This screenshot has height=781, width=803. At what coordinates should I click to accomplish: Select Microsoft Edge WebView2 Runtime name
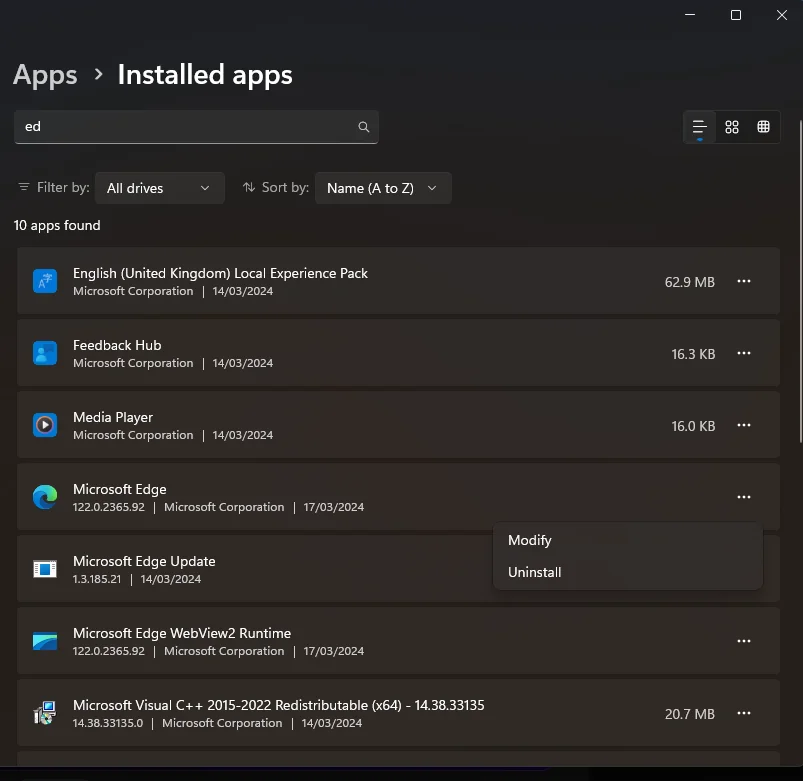(182, 633)
